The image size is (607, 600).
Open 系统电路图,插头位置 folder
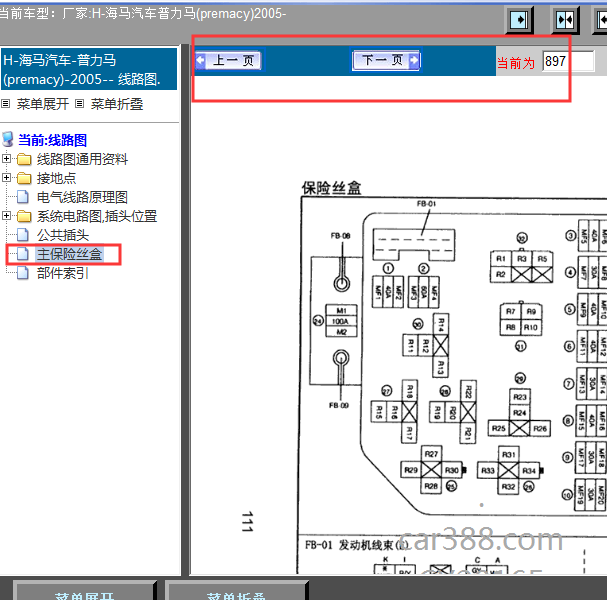click(97, 216)
